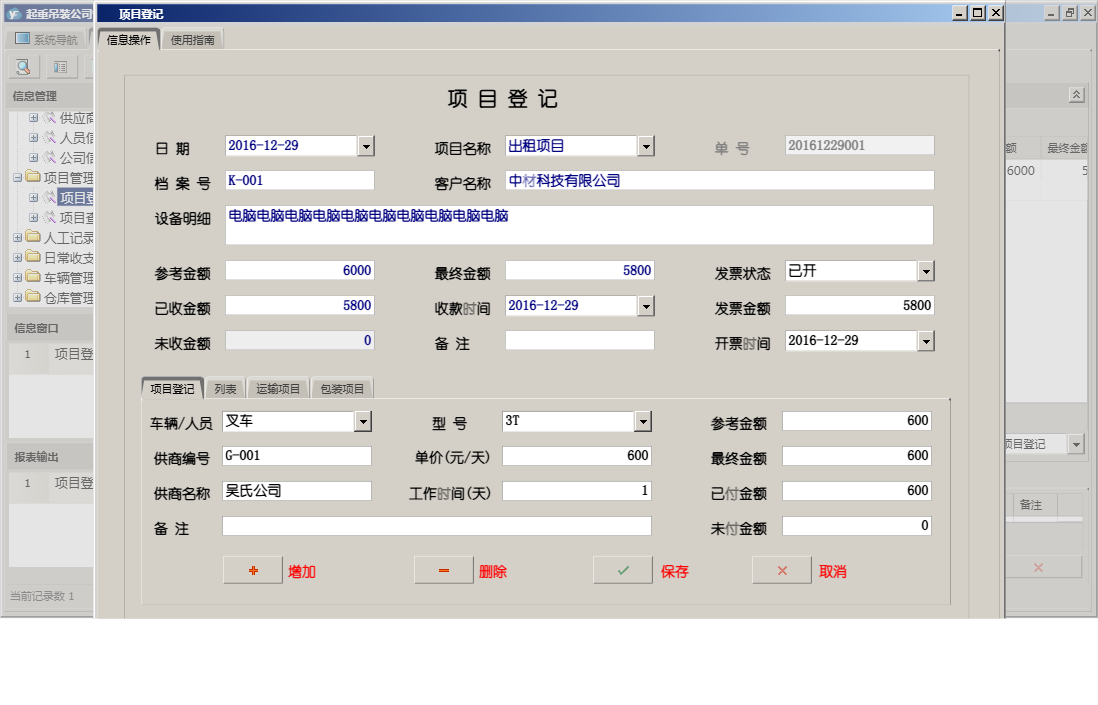The width and height of the screenshot is (1098, 705).
Task: Collapse panel with double-chevron icon
Action: (x=1076, y=94)
